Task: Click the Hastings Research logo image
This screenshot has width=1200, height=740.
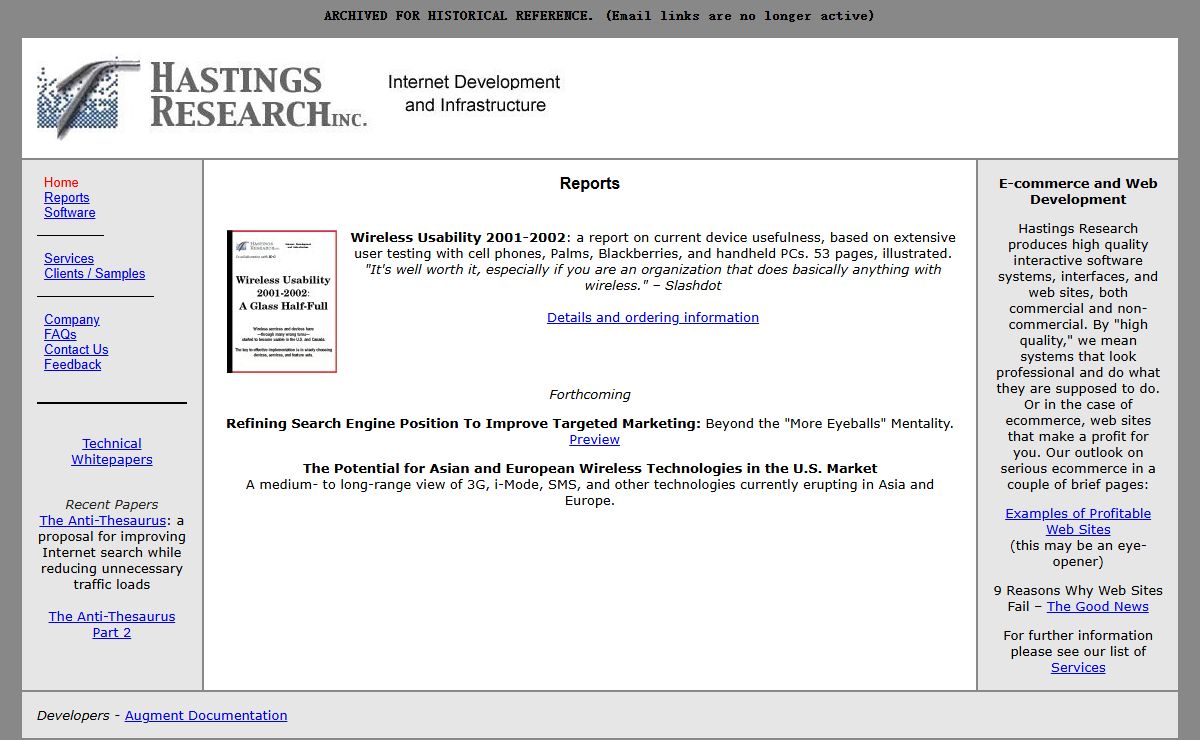Action: click(x=202, y=98)
